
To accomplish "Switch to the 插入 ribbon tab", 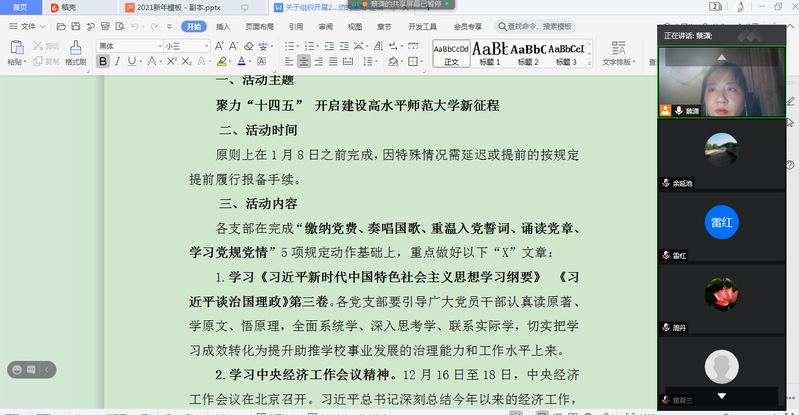I will click(223, 27).
